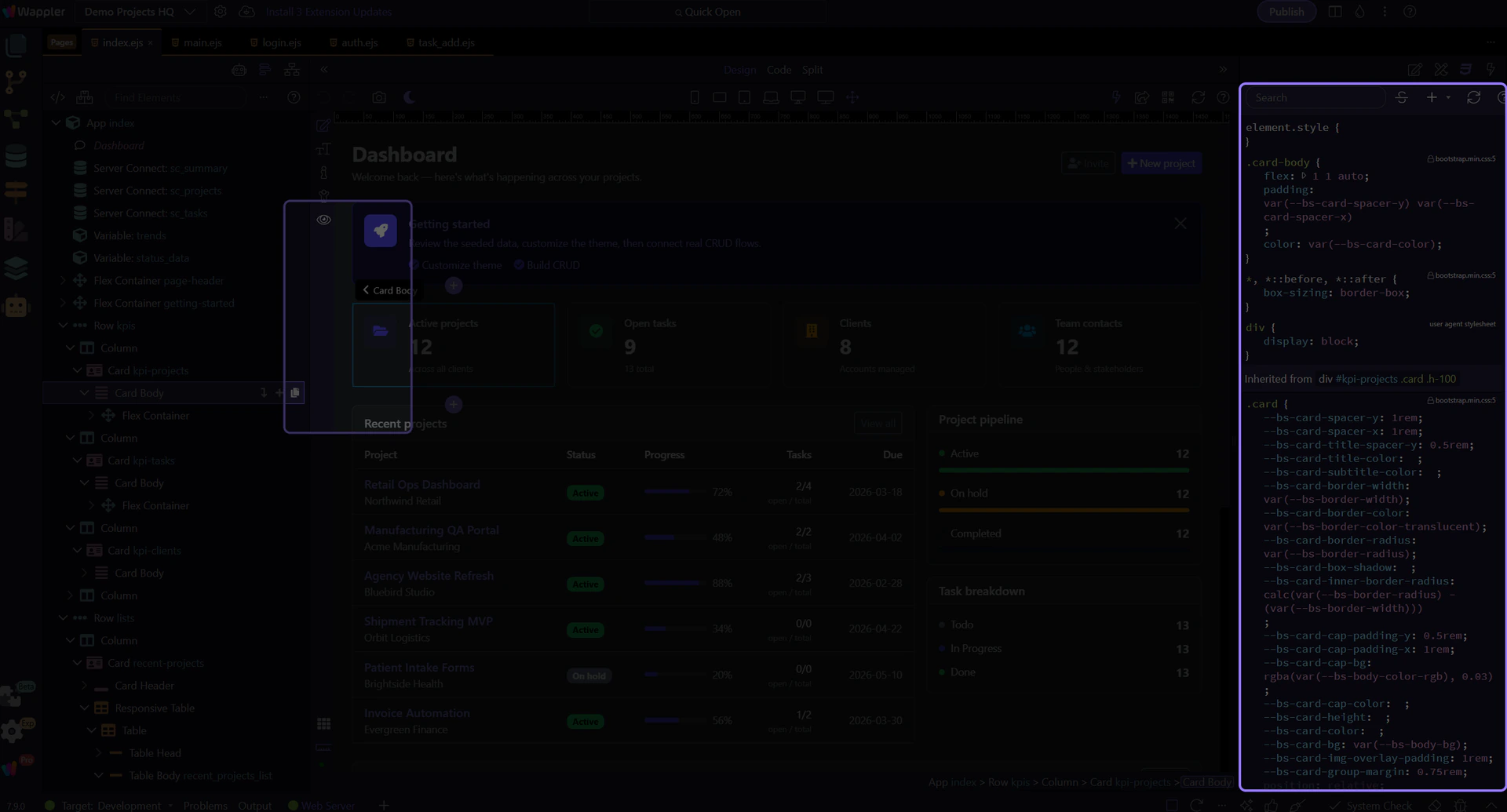Screen dimensions: 1507x812
Task: Click the Publish button
Action: pyautogui.click(x=1286, y=12)
